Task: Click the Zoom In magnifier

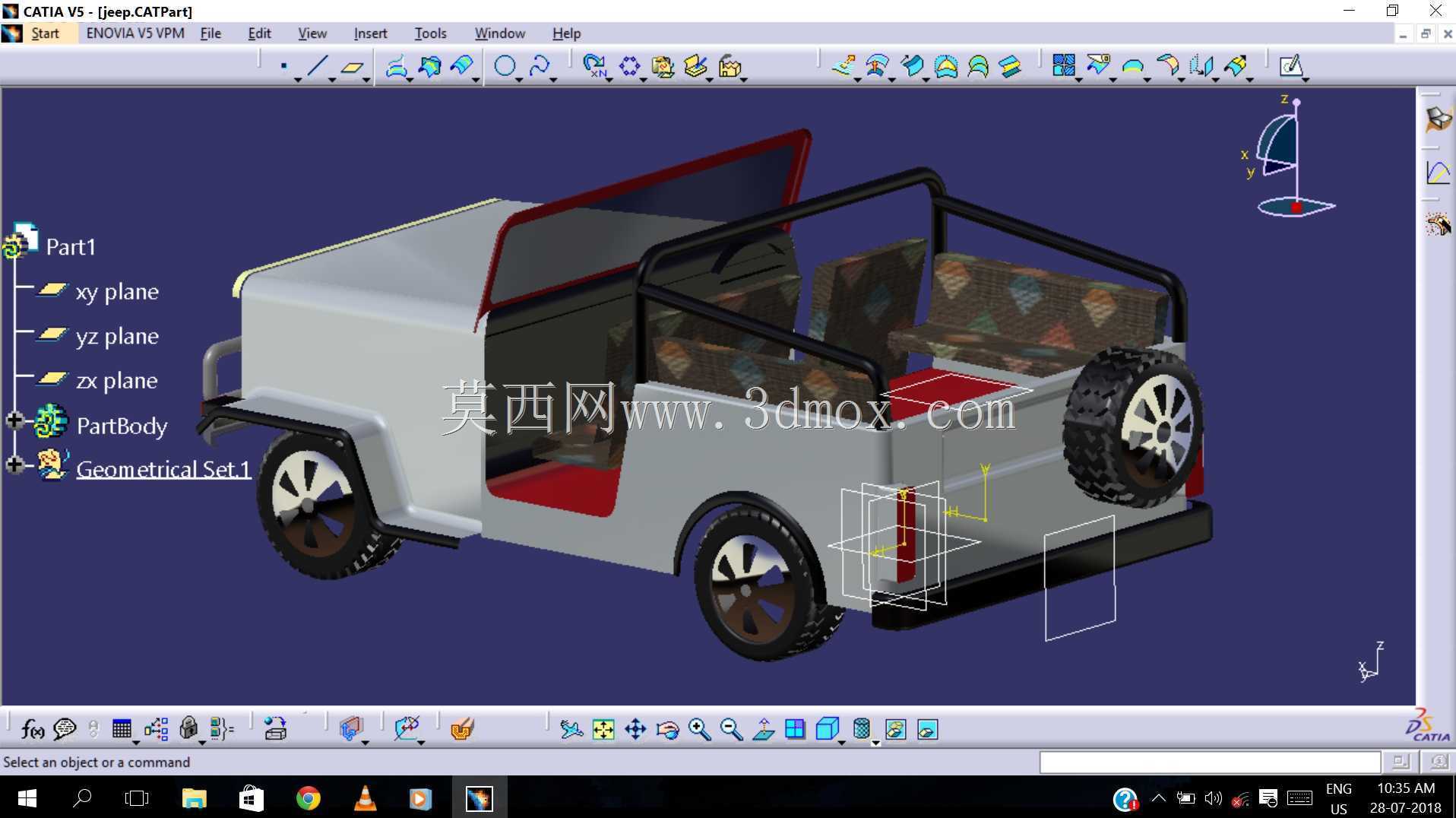Action: click(699, 730)
